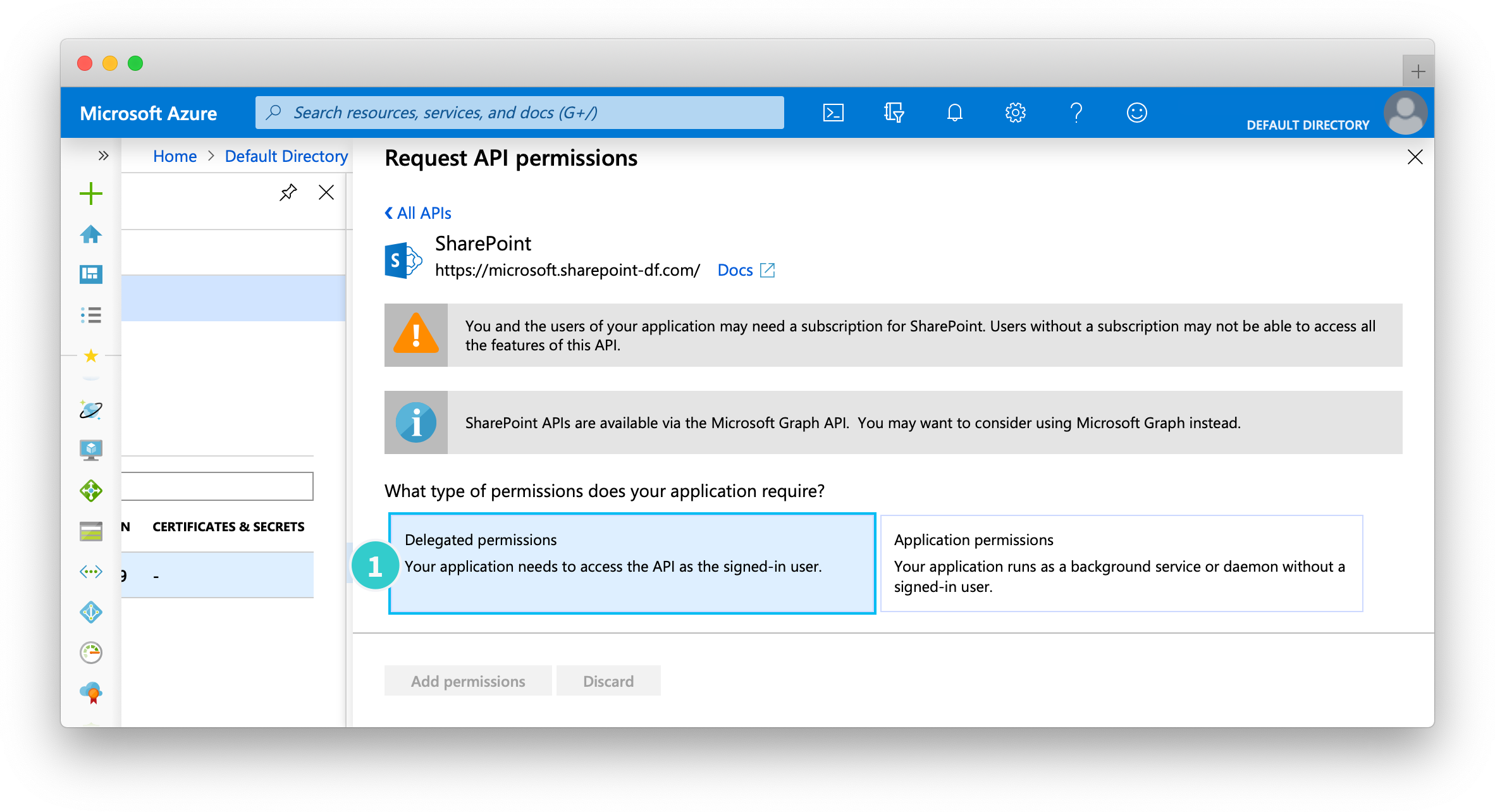This screenshot has width=1495, height=812.
Task: Click the blue info circle icon
Action: point(416,422)
